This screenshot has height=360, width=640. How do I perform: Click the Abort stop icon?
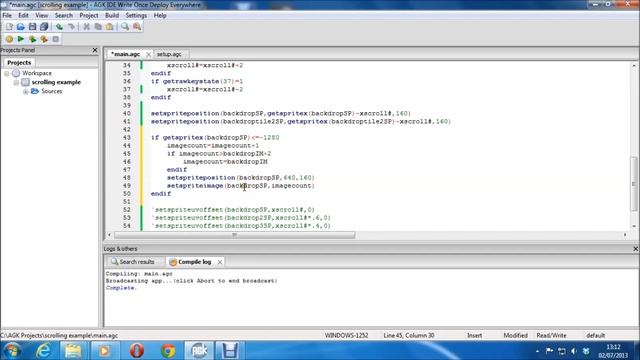point(56,39)
